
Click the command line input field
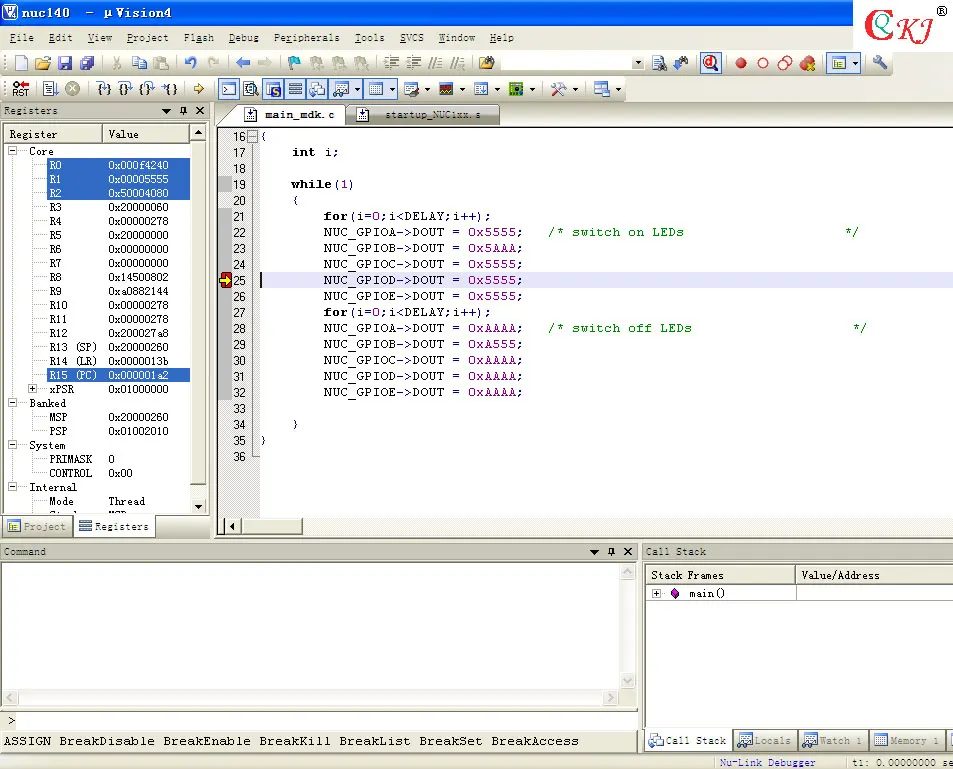[x=322, y=720]
